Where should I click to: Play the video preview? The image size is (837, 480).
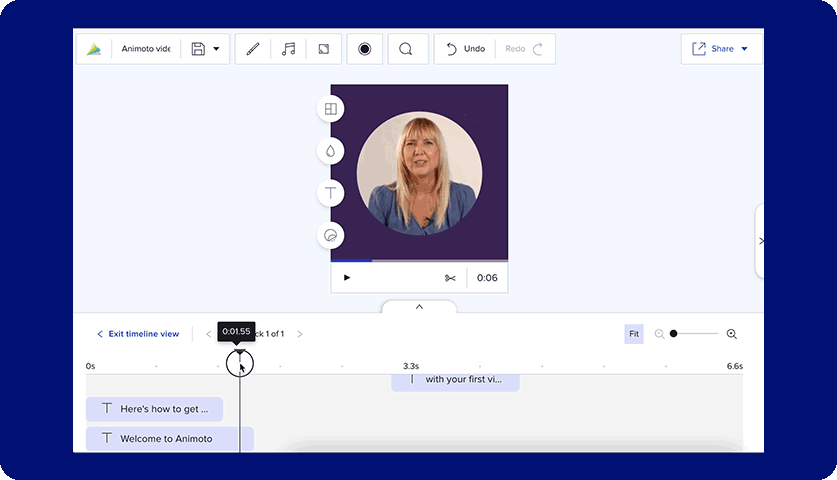(347, 278)
